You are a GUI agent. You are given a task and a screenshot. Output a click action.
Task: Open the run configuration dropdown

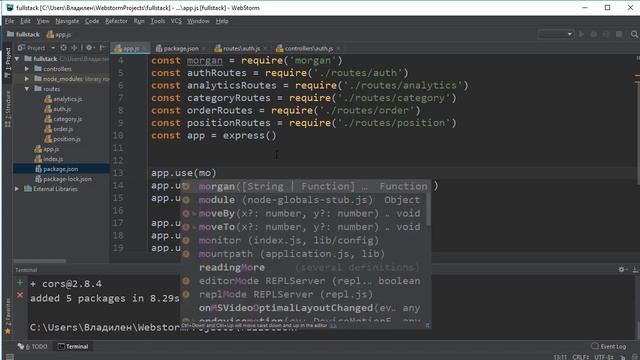coord(556,34)
